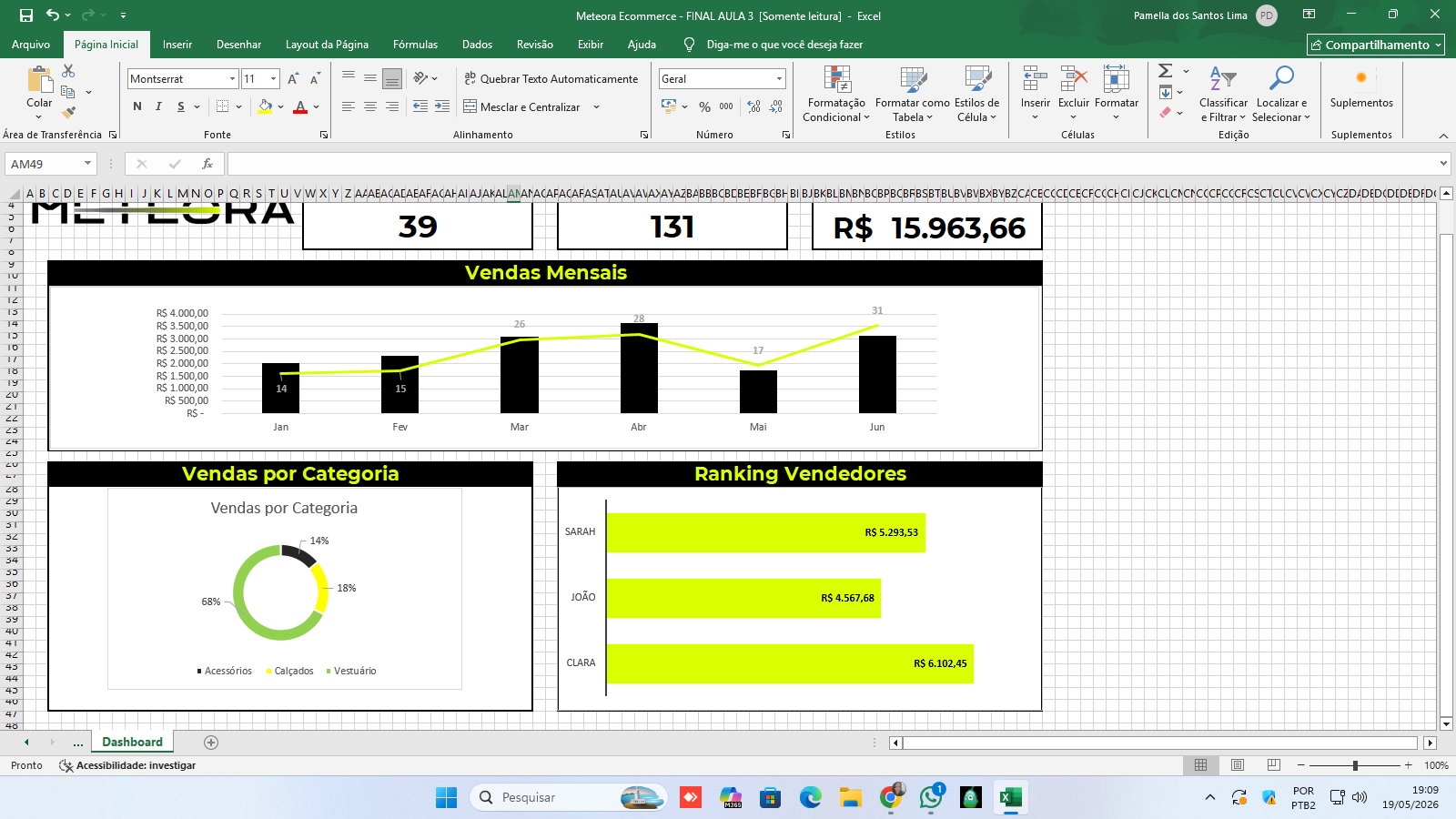Viewport: 1456px width, 819px height.
Task: Open the Arquivo tab
Action: point(31,45)
